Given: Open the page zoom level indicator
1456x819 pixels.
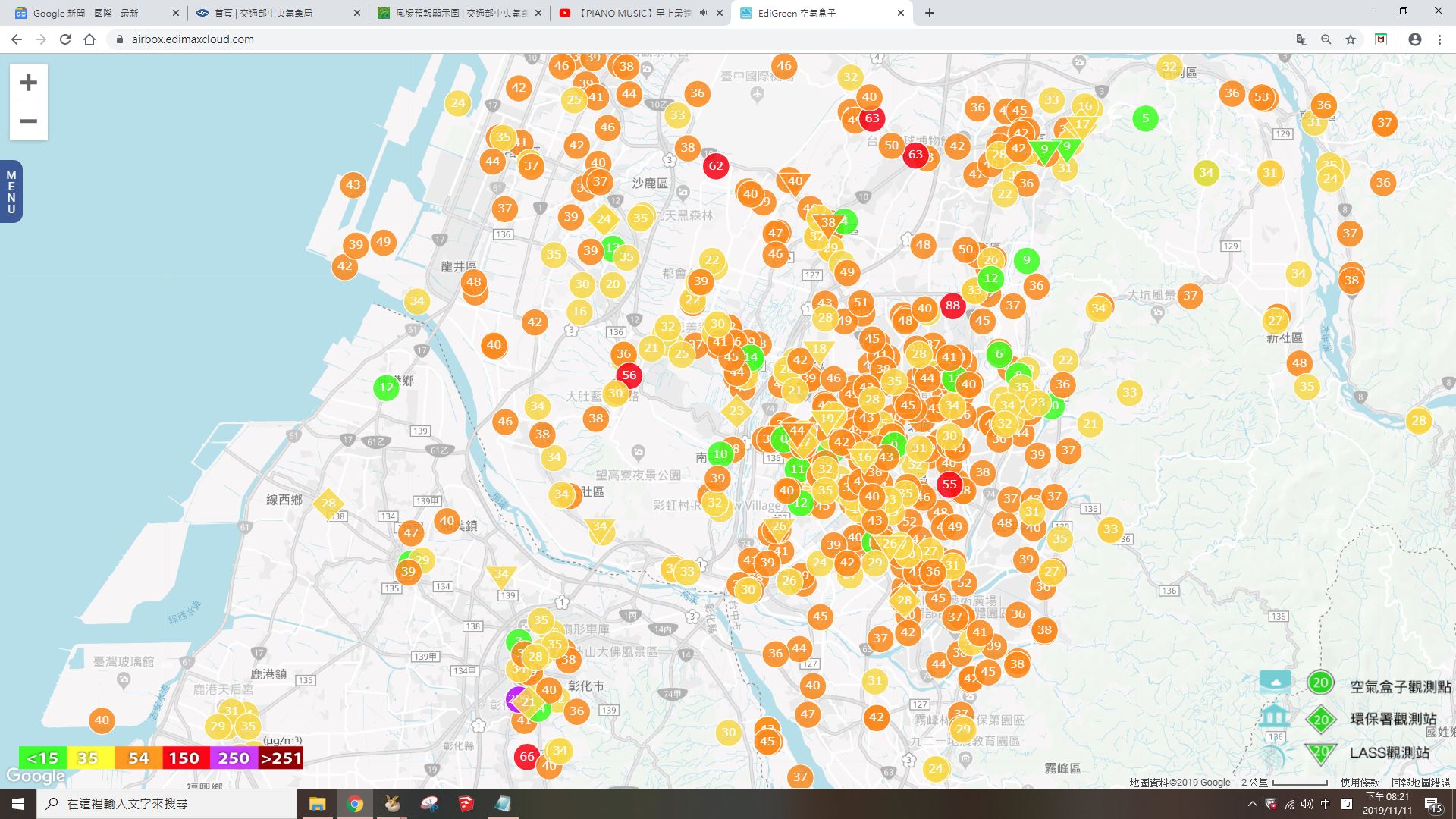Looking at the screenshot, I should click(1326, 39).
